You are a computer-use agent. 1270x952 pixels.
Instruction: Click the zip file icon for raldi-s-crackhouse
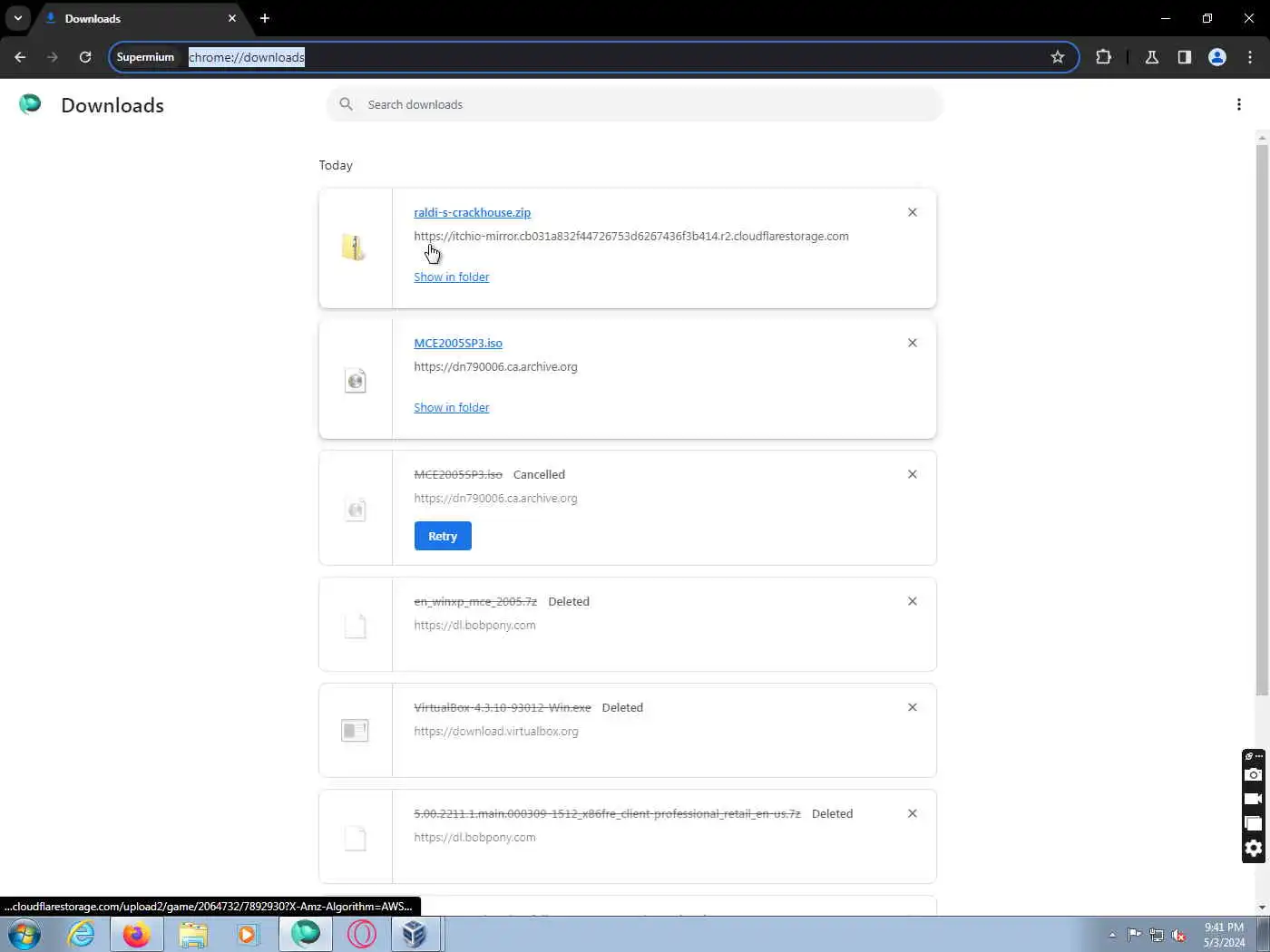pyautogui.click(x=355, y=248)
